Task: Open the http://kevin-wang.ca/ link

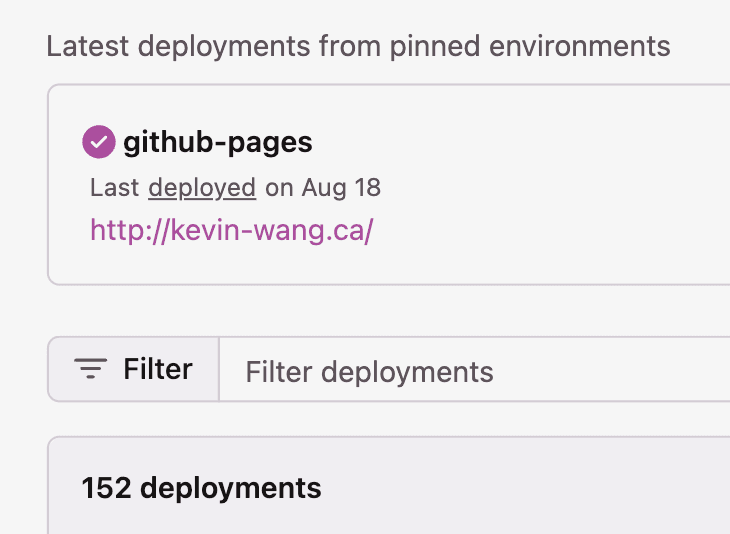Action: click(232, 230)
